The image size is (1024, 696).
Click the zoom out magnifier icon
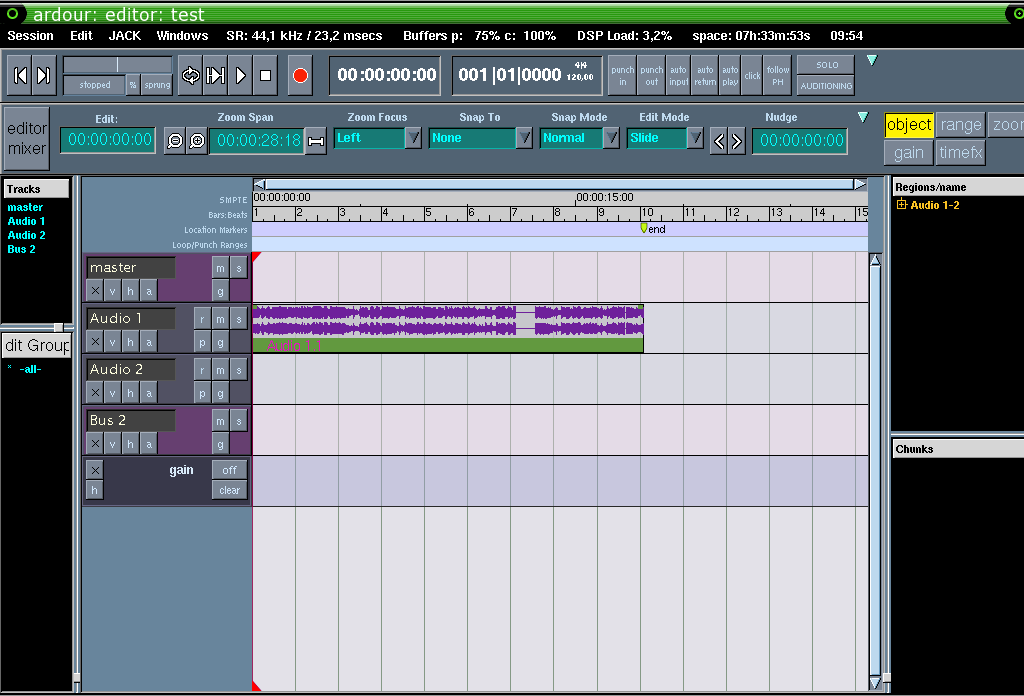[x=175, y=140]
